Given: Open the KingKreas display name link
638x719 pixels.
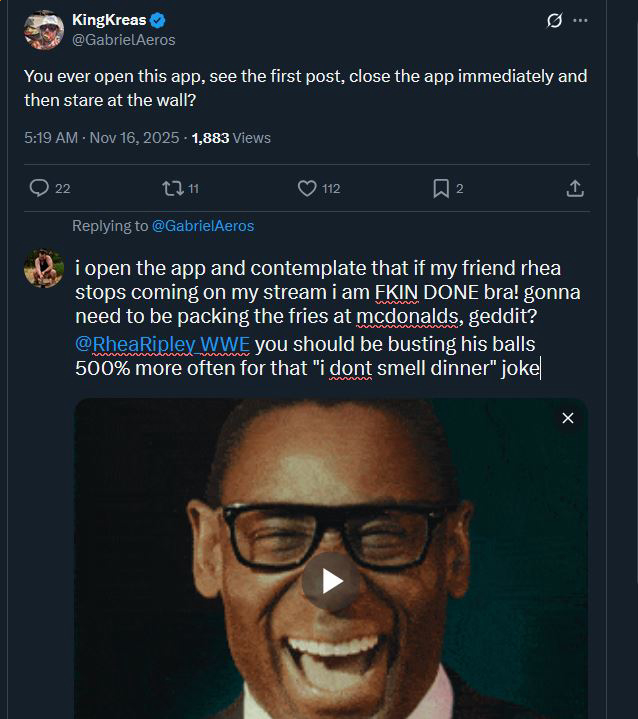Looking at the screenshot, I should 109,21.
